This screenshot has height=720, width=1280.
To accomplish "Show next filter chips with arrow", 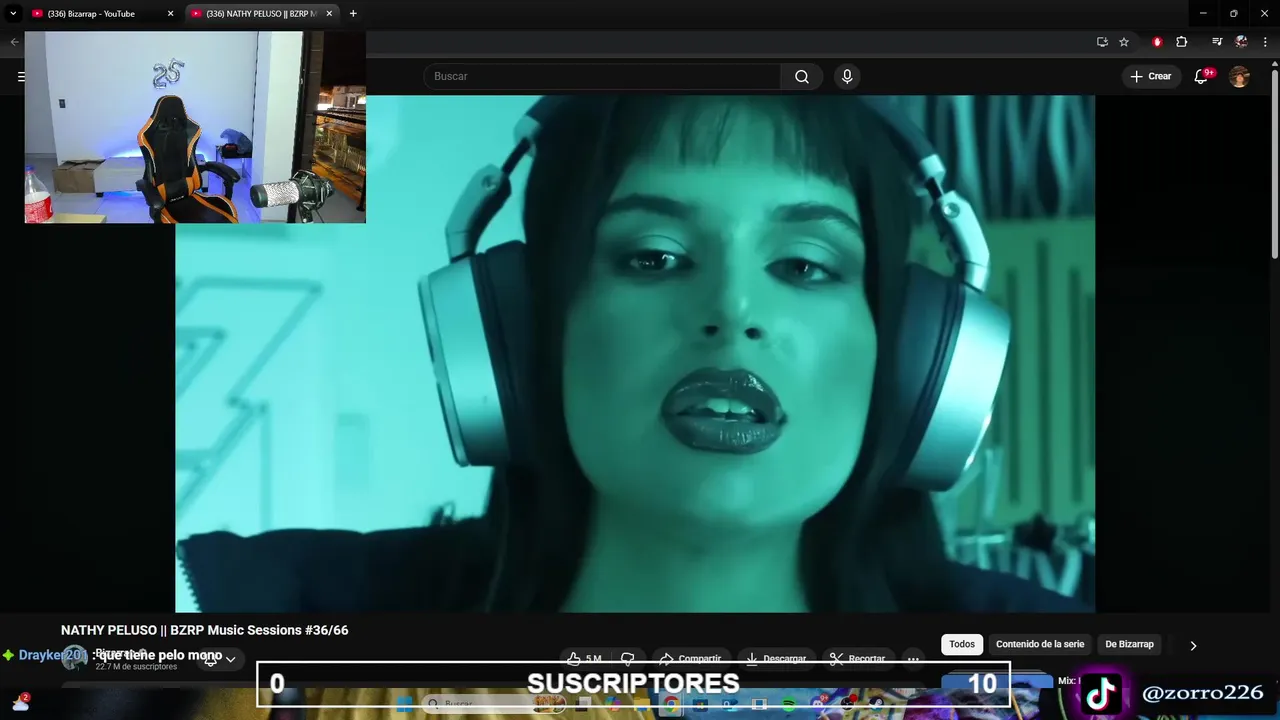I will [x=1193, y=645].
